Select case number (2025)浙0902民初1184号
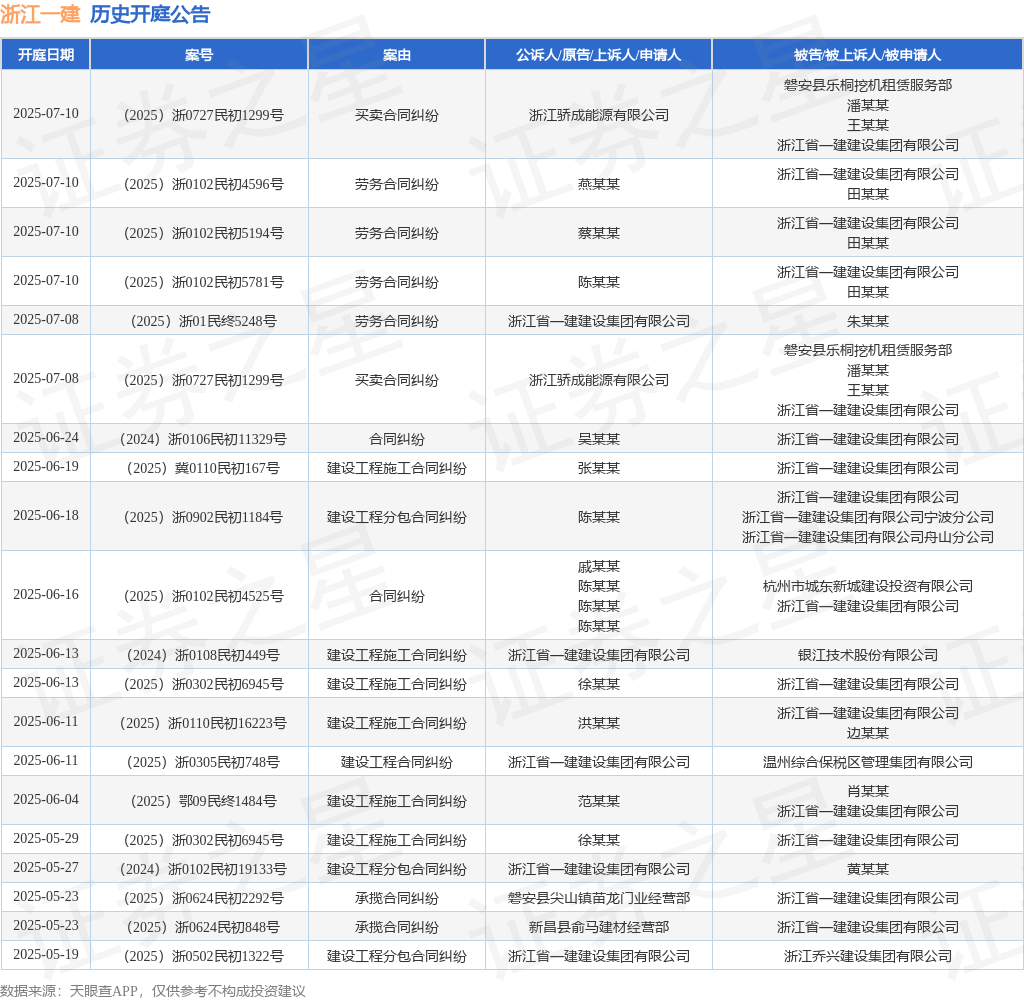The image size is (1024, 1000). pos(204,517)
